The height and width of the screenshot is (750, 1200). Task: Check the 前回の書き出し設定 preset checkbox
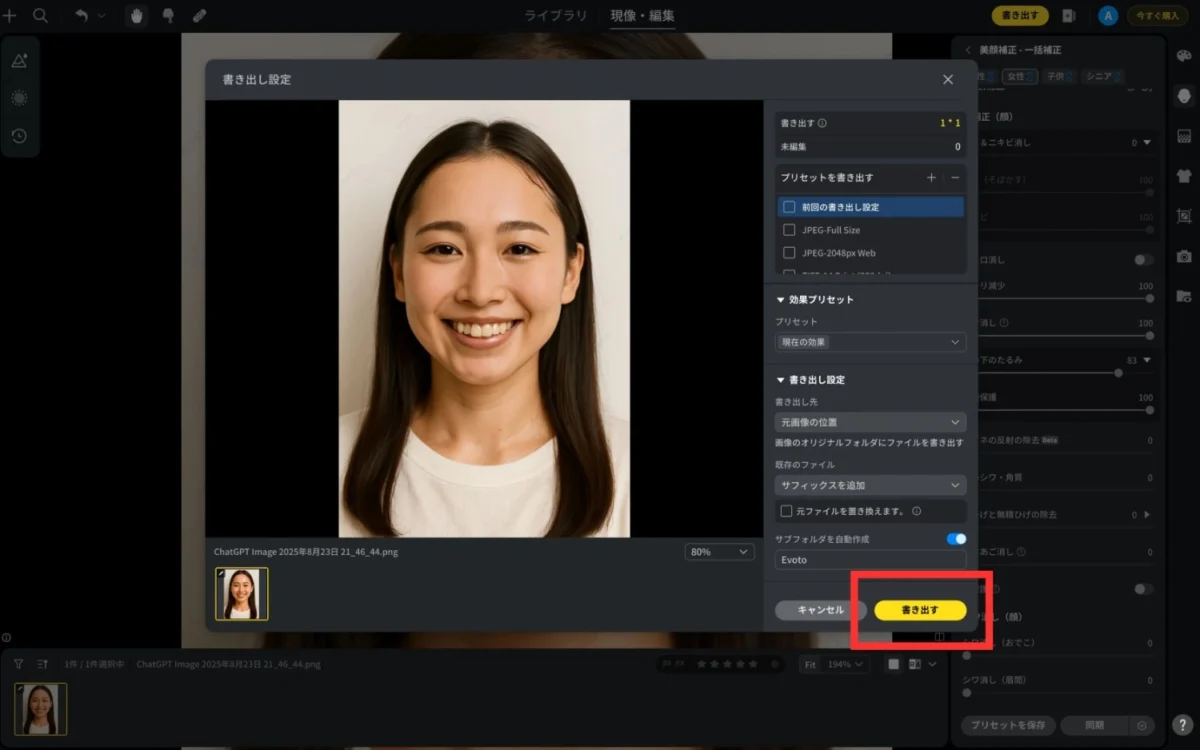[789, 207]
